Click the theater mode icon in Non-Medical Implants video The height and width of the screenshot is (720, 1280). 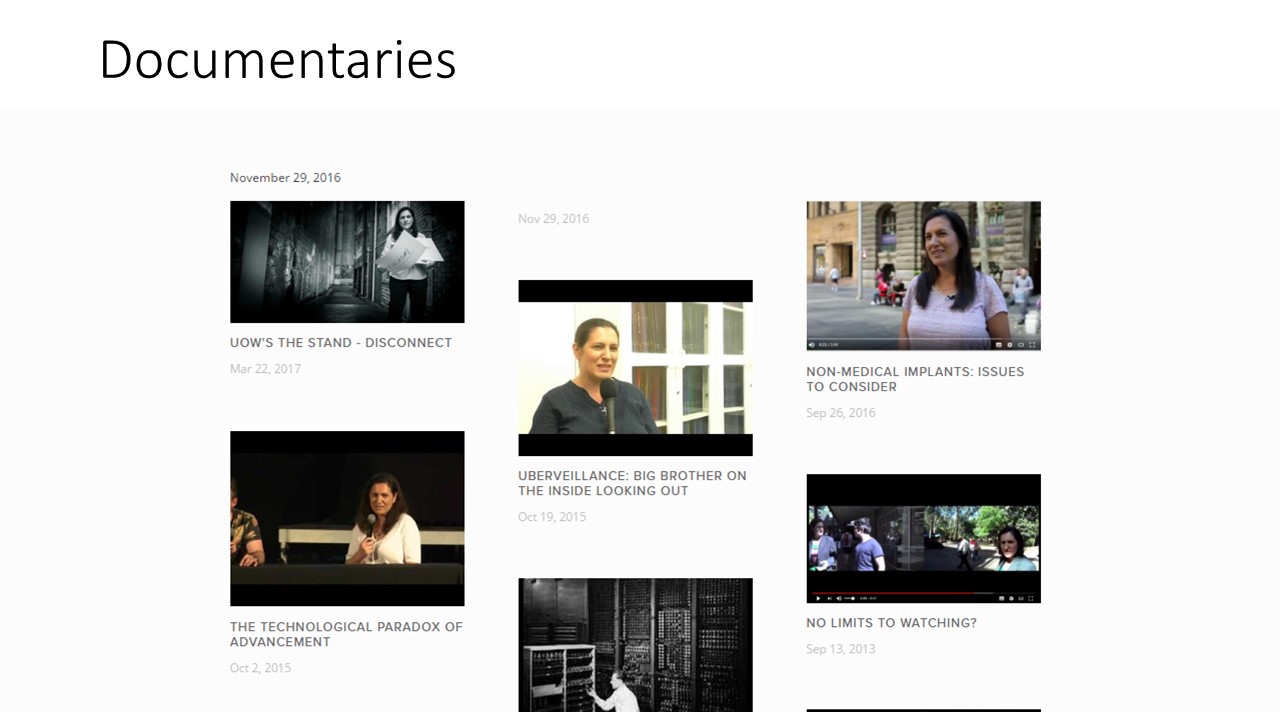[x=1021, y=345]
